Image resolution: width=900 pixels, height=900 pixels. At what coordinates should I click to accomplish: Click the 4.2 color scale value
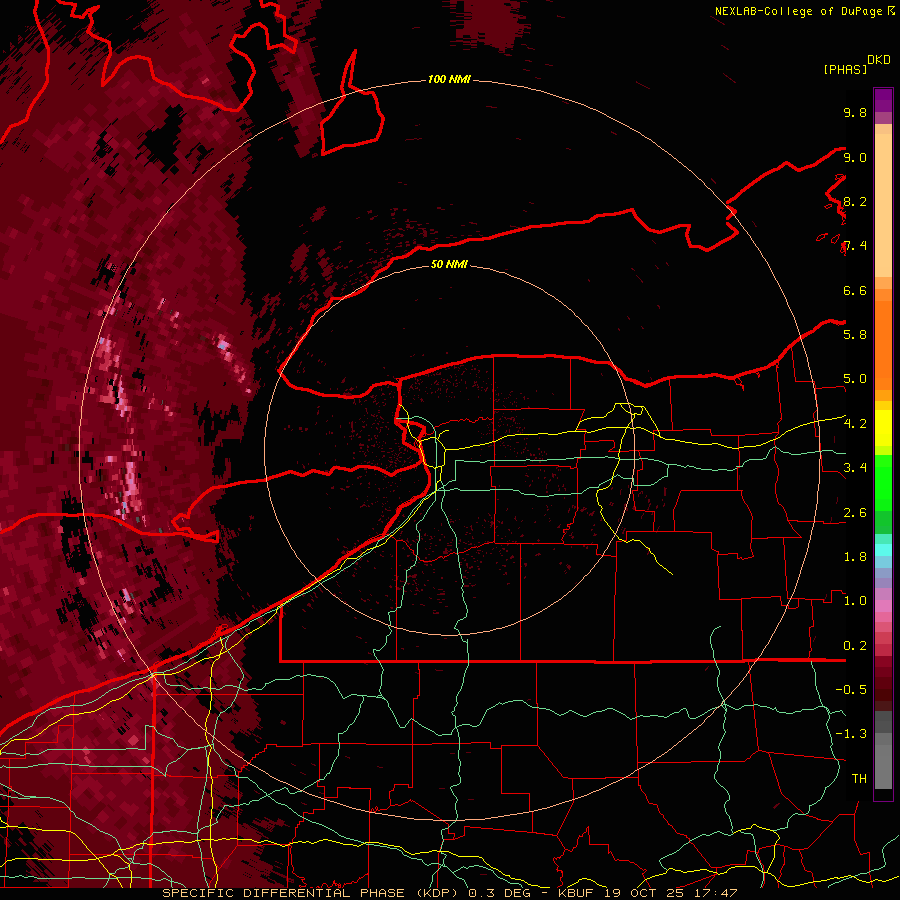tap(855, 424)
